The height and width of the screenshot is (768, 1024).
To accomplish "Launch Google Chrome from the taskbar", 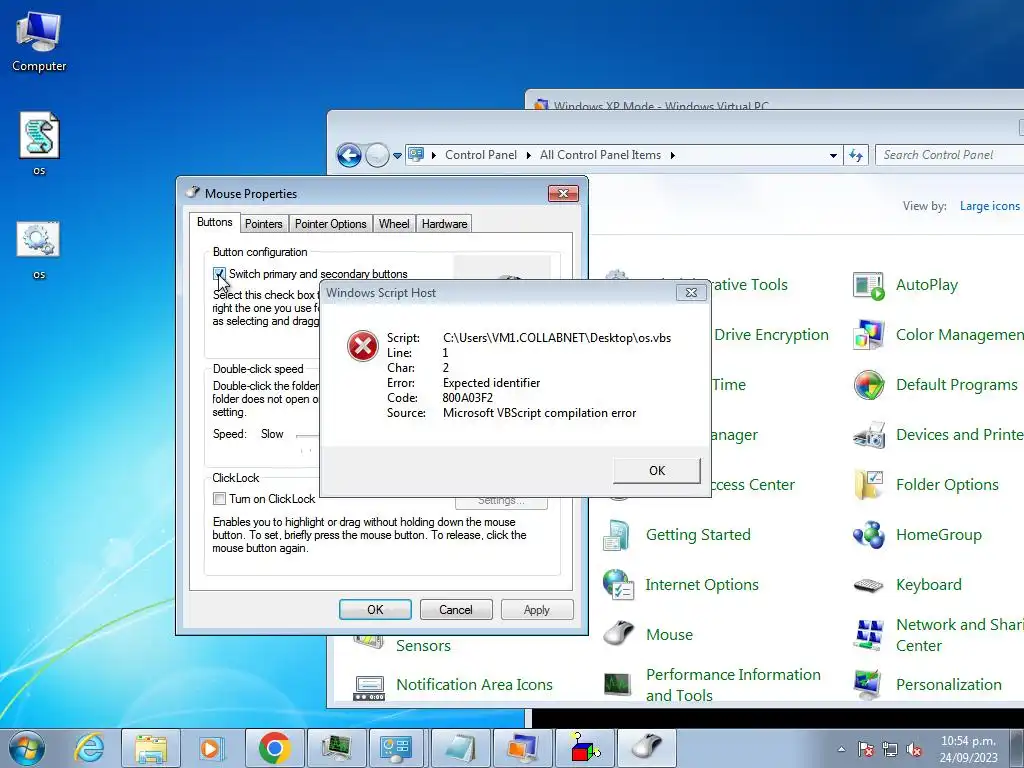I will [275, 748].
